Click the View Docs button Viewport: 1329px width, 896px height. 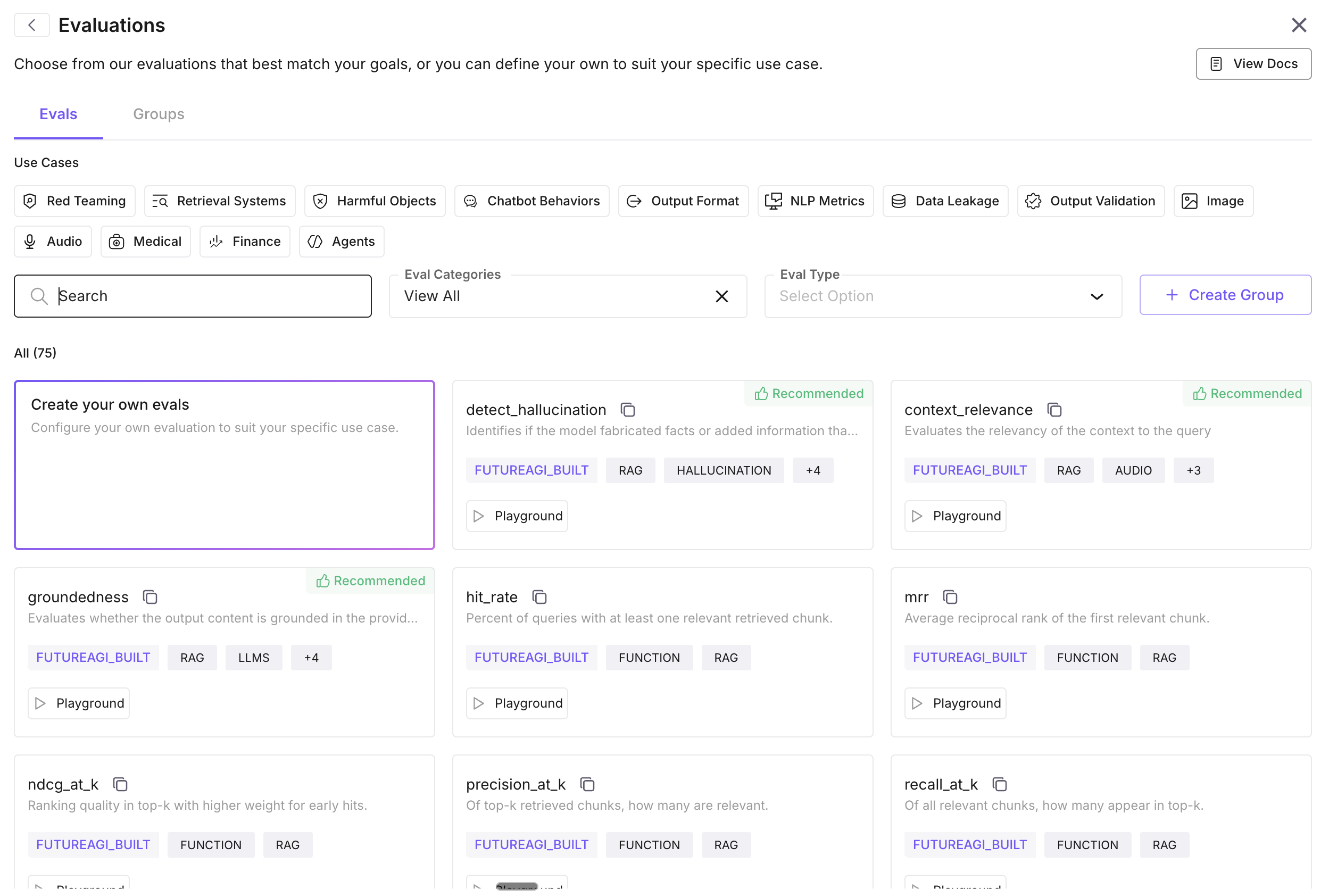coord(1253,64)
